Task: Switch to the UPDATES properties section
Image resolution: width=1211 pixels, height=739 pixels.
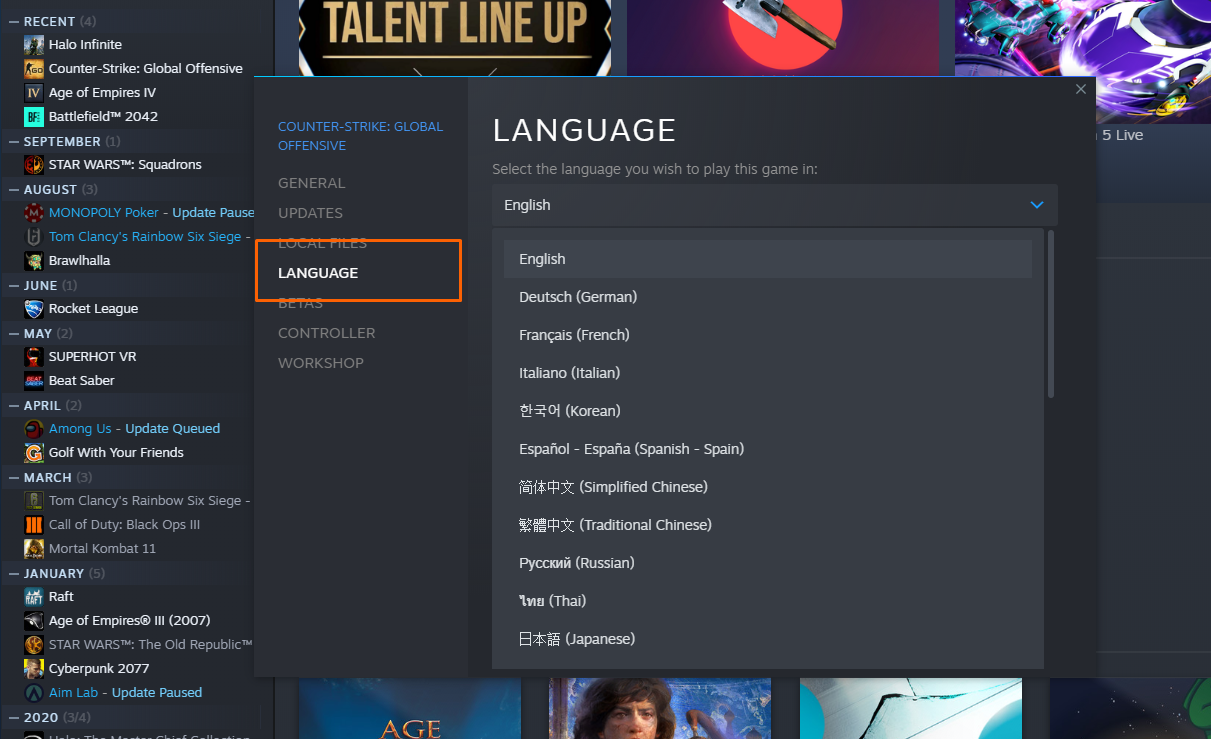Action: (310, 213)
